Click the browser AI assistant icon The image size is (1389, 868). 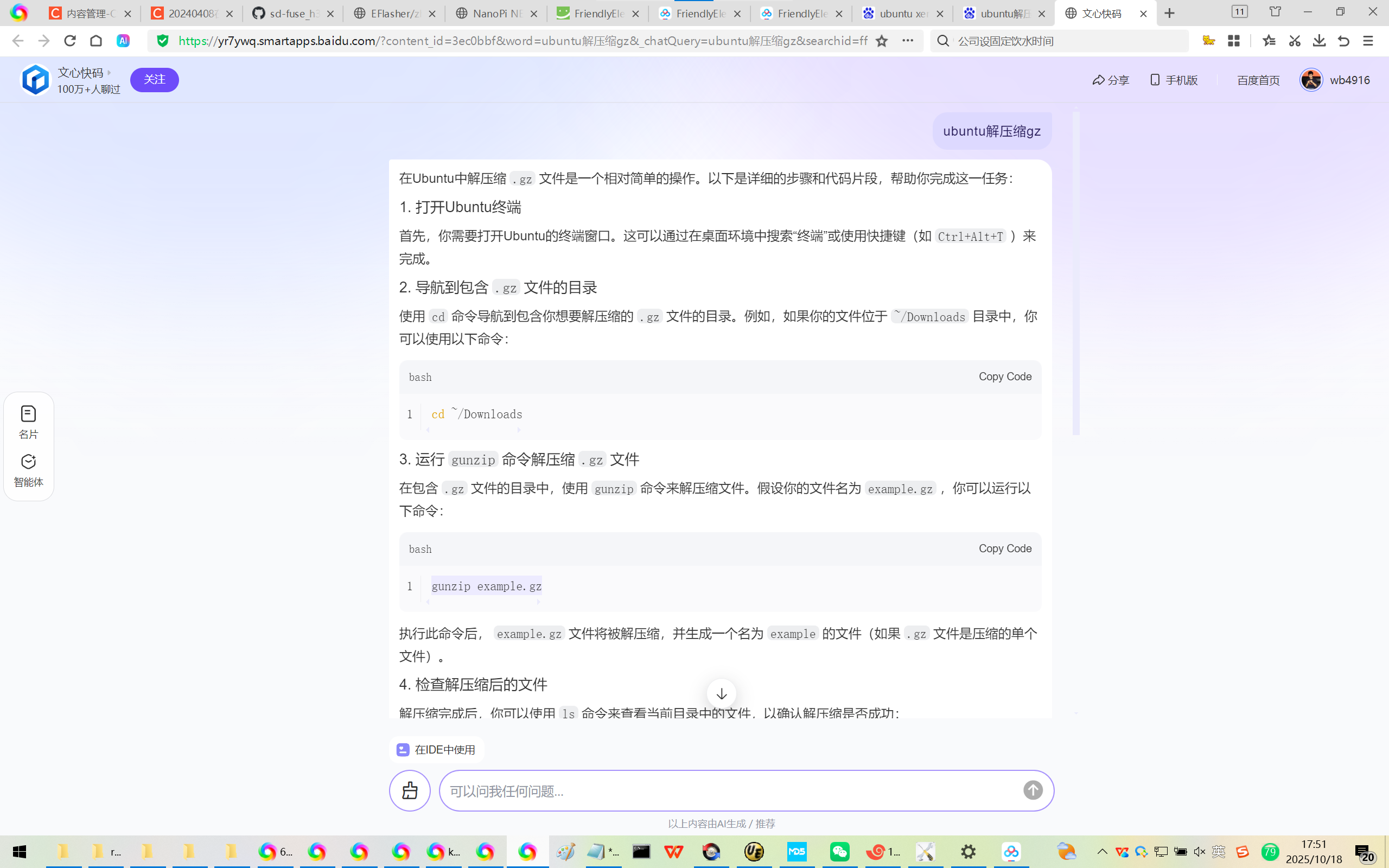point(123,41)
